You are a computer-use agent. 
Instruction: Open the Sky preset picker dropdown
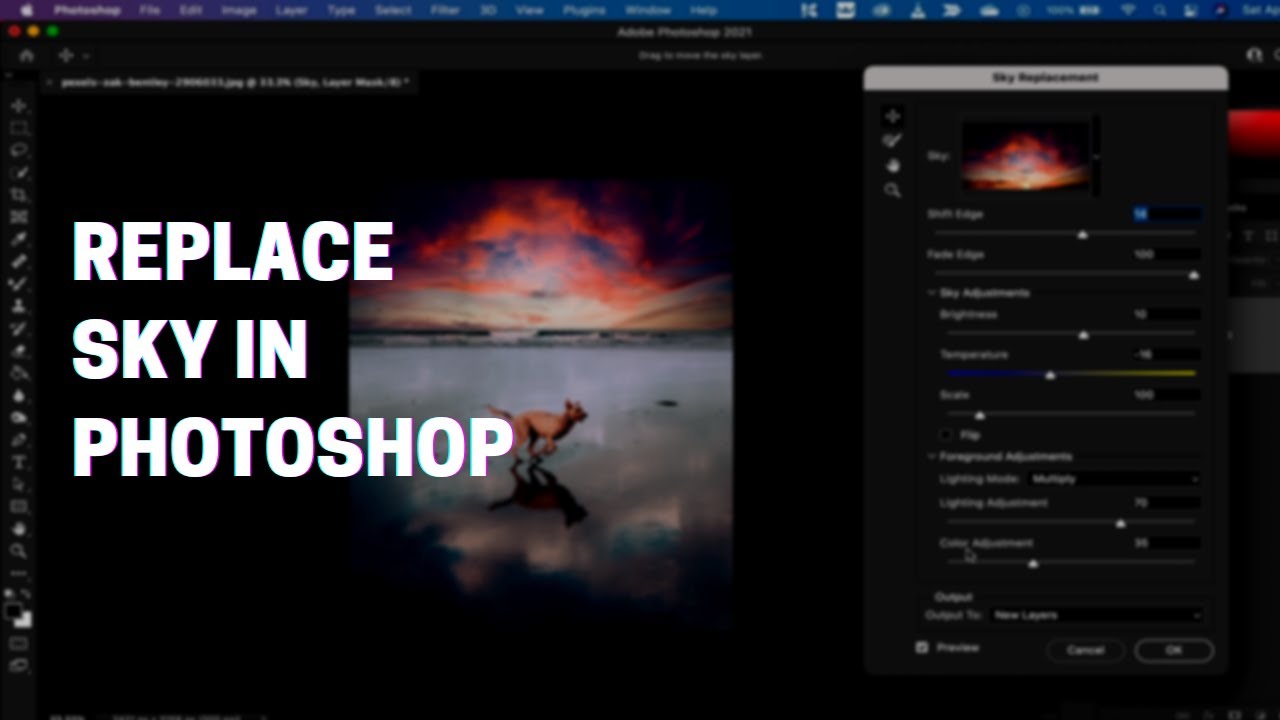pyautogui.click(x=1097, y=156)
